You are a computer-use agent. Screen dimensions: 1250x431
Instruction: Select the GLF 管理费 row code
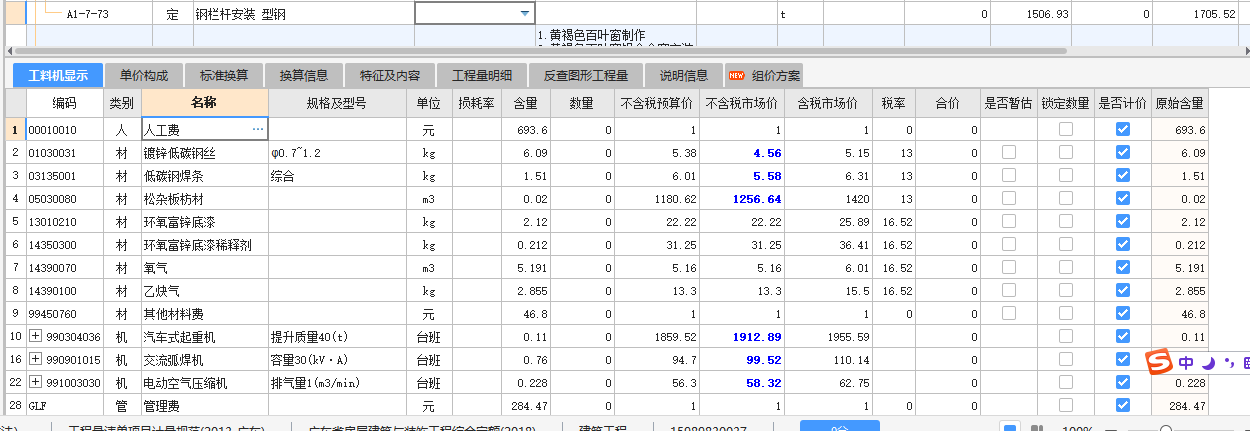click(x=64, y=406)
